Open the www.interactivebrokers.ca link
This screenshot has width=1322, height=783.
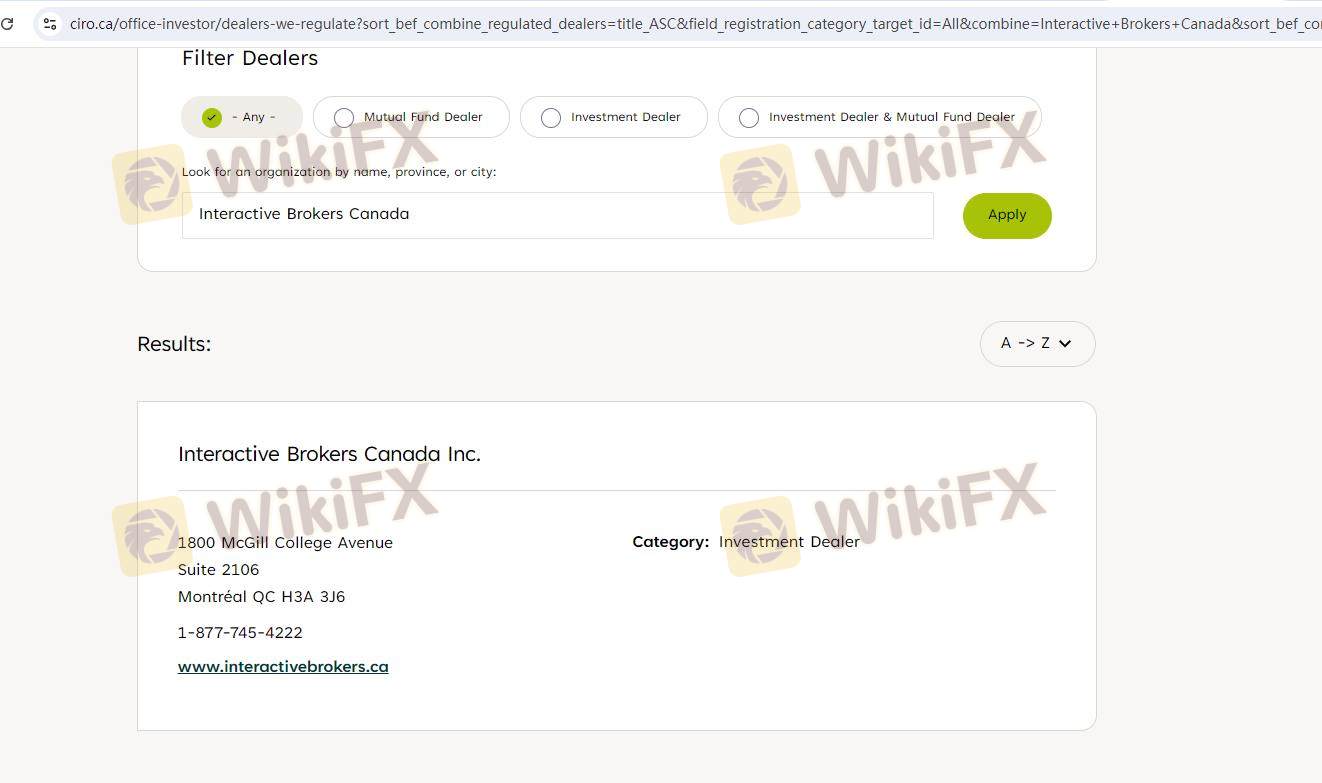tap(283, 667)
